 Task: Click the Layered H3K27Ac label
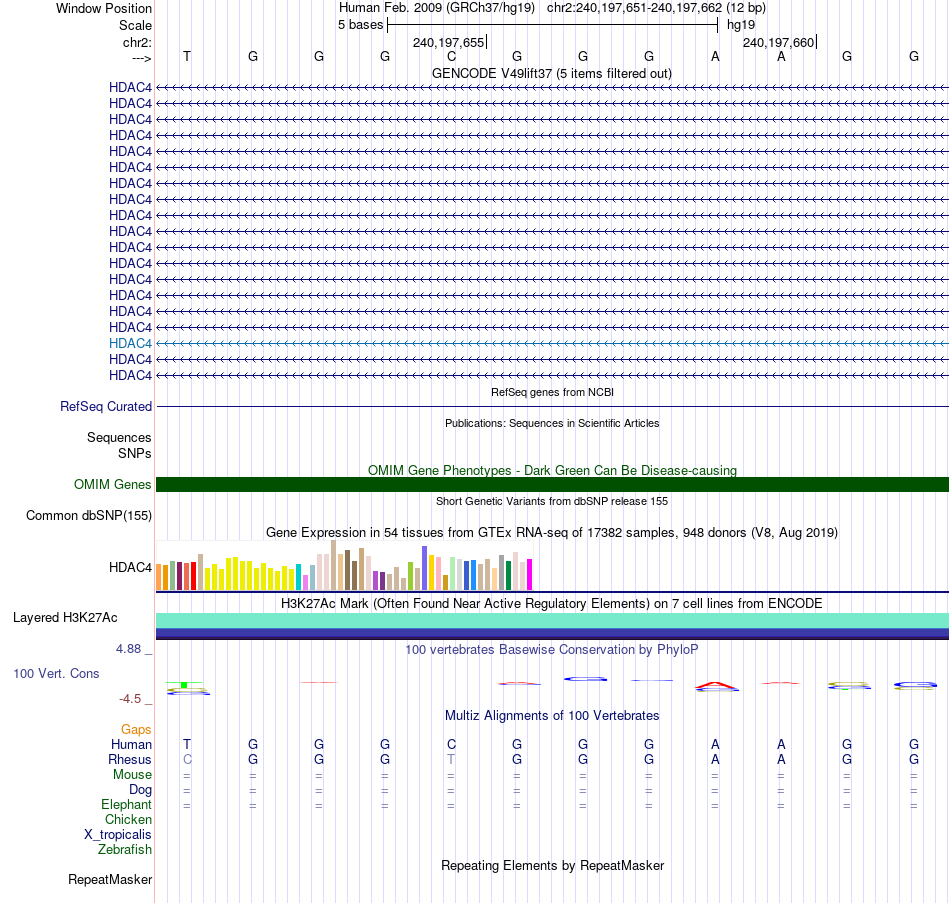(x=65, y=618)
